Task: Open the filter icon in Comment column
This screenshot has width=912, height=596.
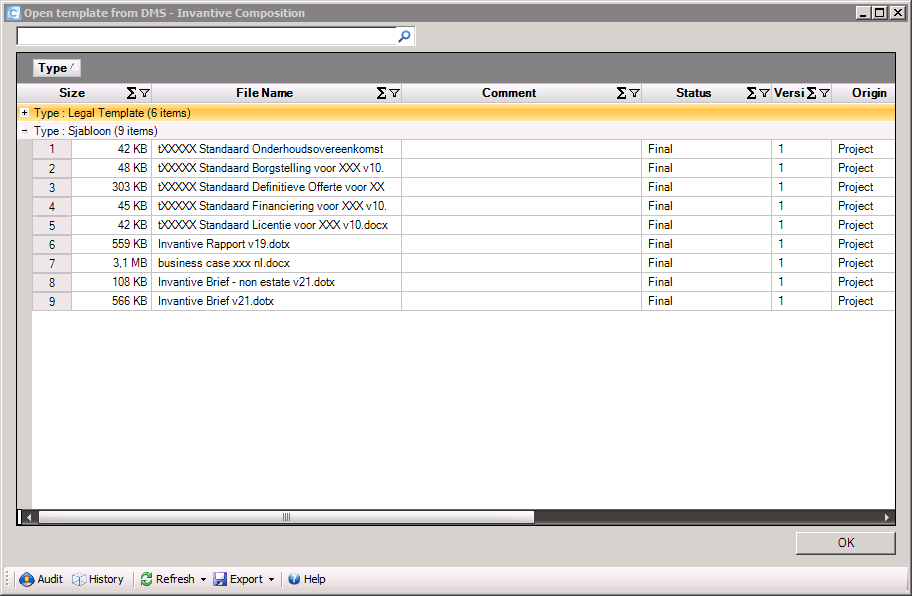Action: coord(635,93)
